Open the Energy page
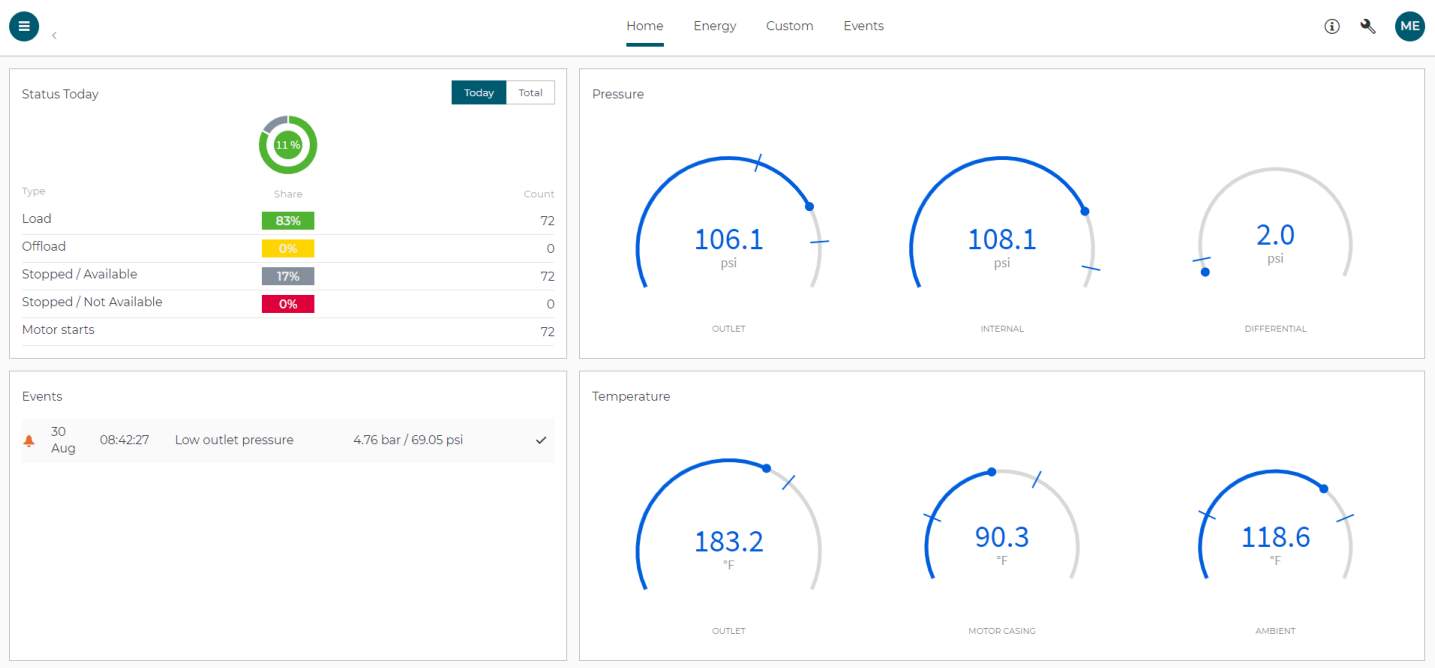The width and height of the screenshot is (1435, 668). [x=714, y=26]
